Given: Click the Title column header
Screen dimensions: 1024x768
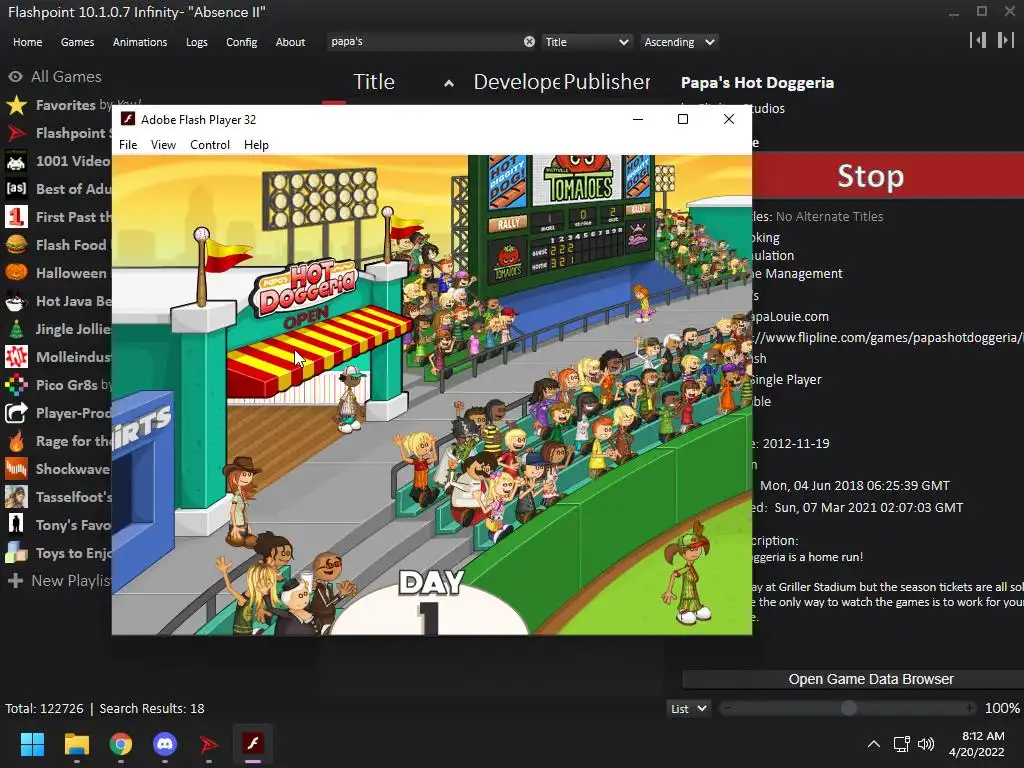Looking at the screenshot, I should coord(374,82).
